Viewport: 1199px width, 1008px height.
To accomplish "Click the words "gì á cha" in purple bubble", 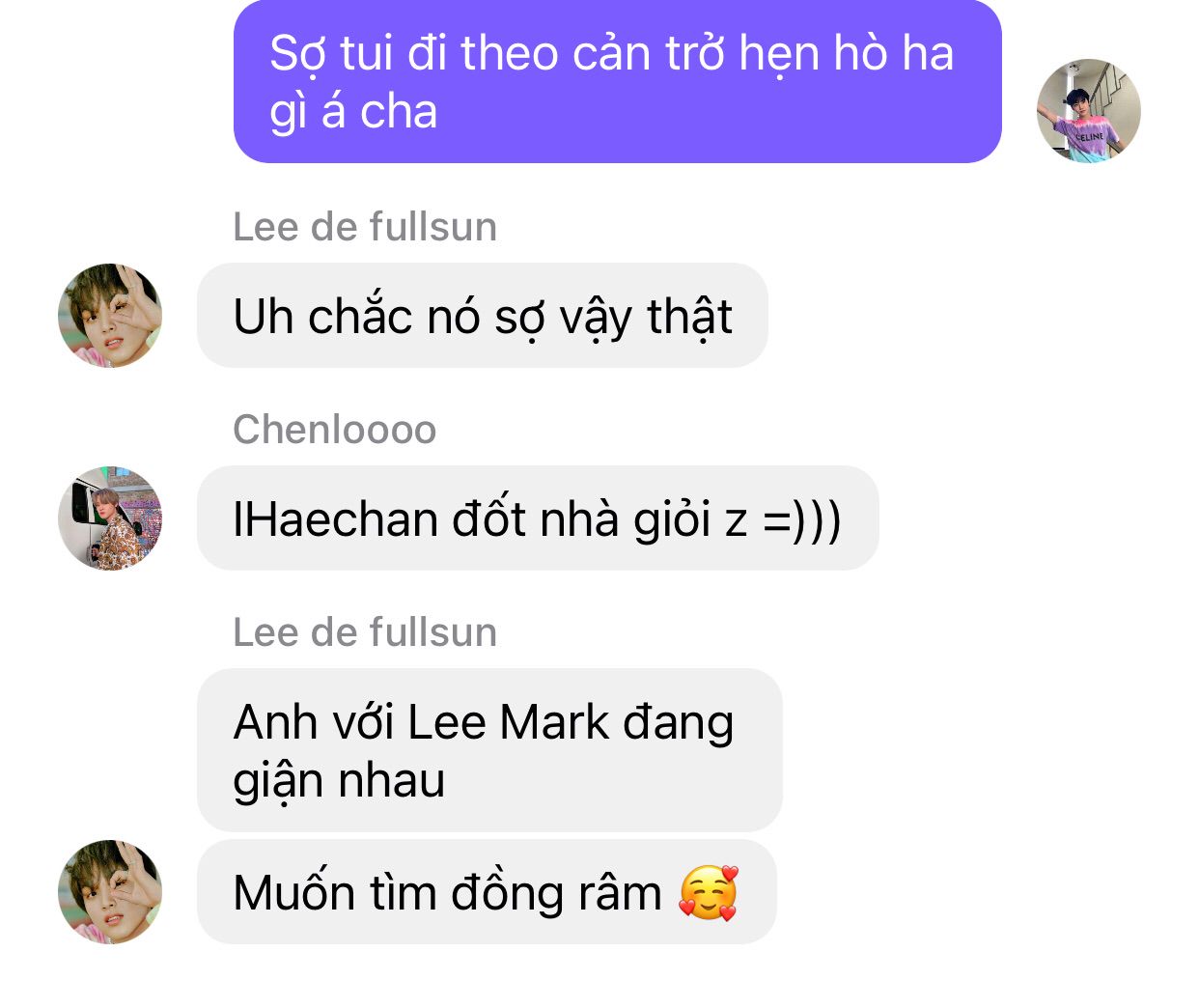I will [x=353, y=113].
